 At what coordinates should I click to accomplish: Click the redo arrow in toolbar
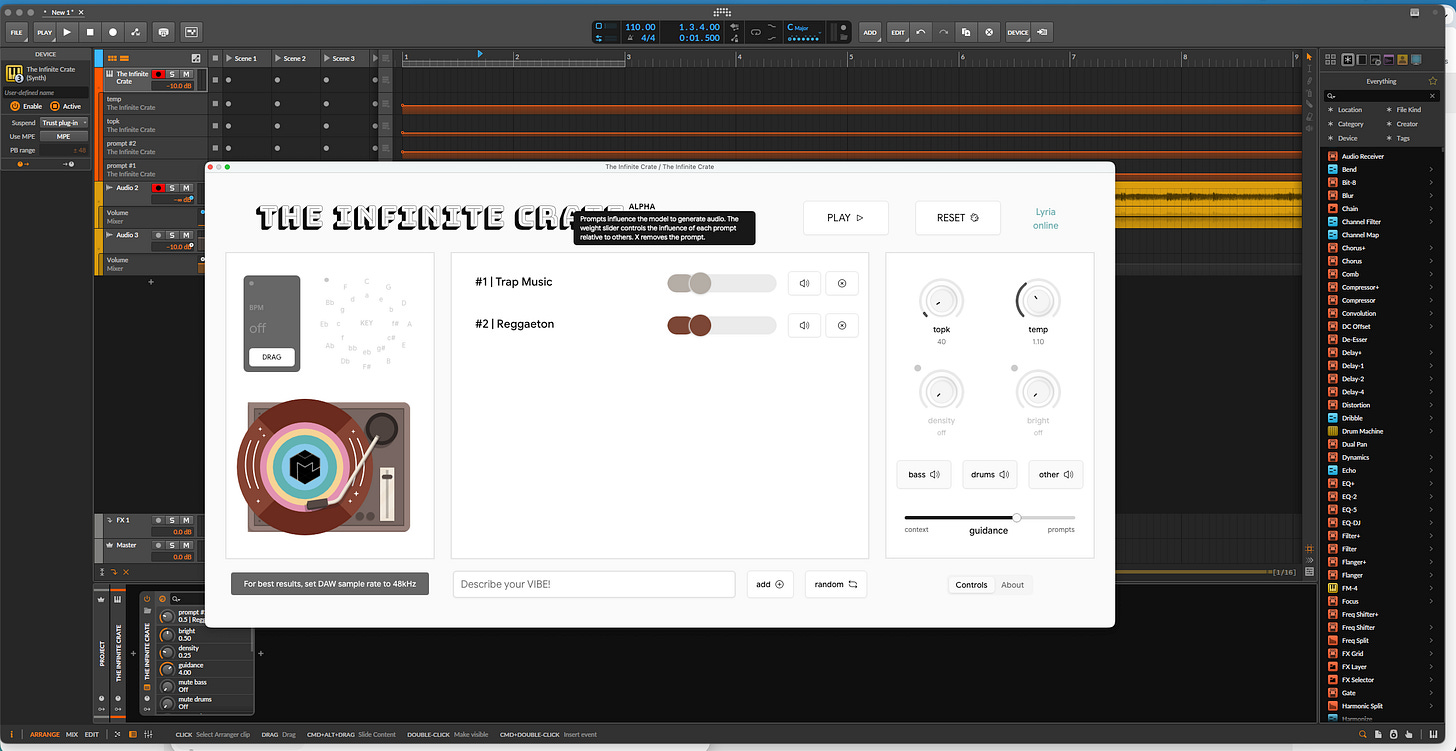(x=943, y=32)
